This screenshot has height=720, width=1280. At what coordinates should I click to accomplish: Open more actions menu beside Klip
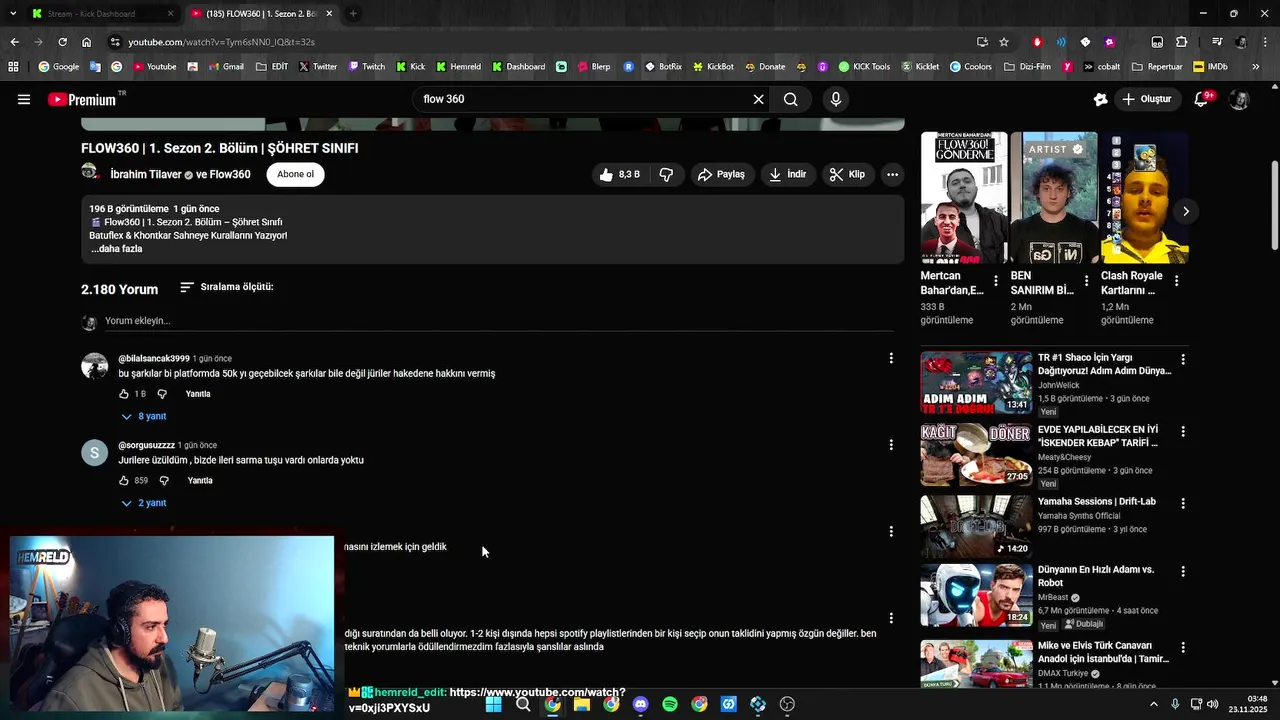(x=892, y=174)
